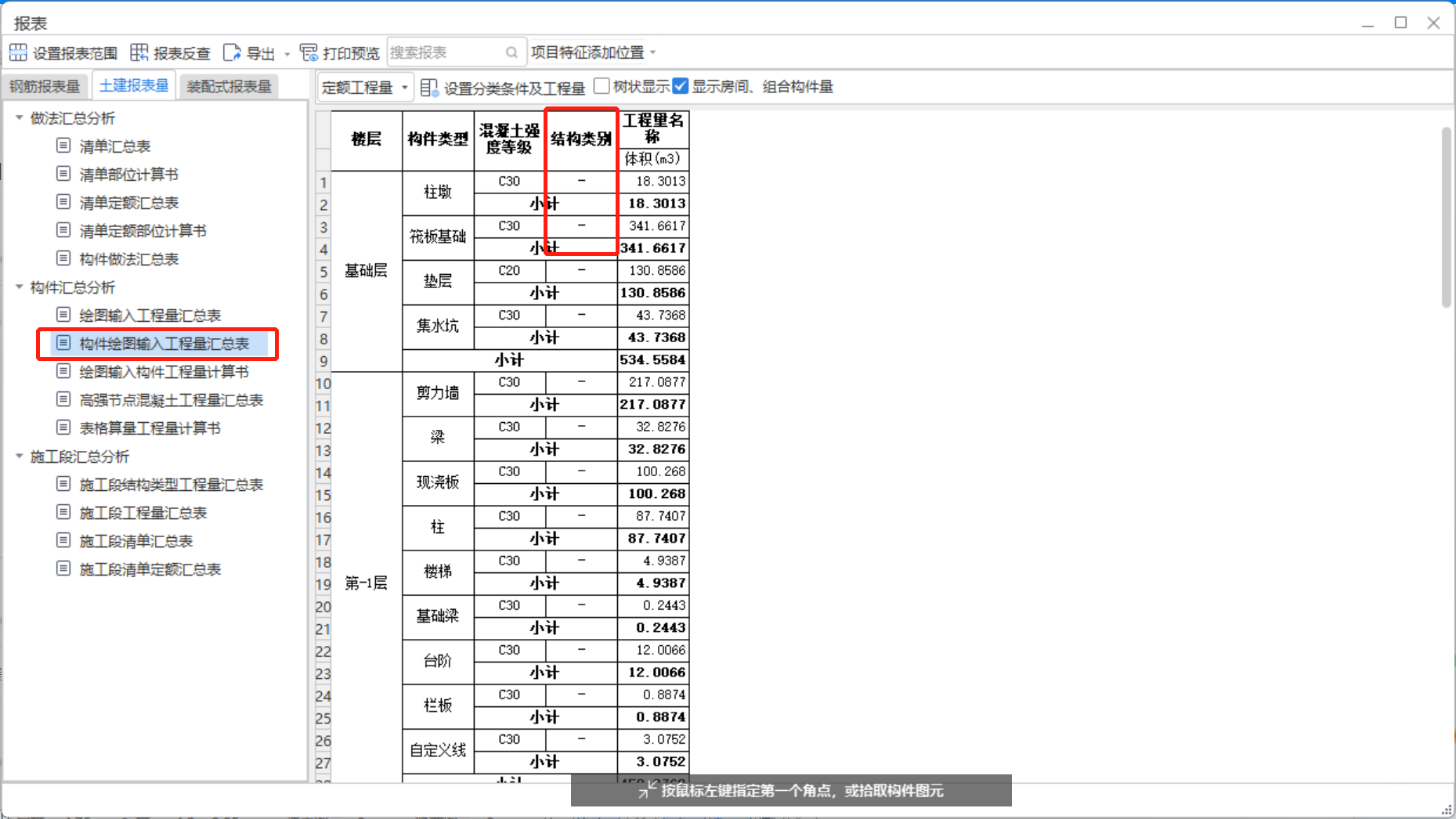Click the table vertical scrollbar thumb
The image size is (1456, 819).
pos(1446,217)
